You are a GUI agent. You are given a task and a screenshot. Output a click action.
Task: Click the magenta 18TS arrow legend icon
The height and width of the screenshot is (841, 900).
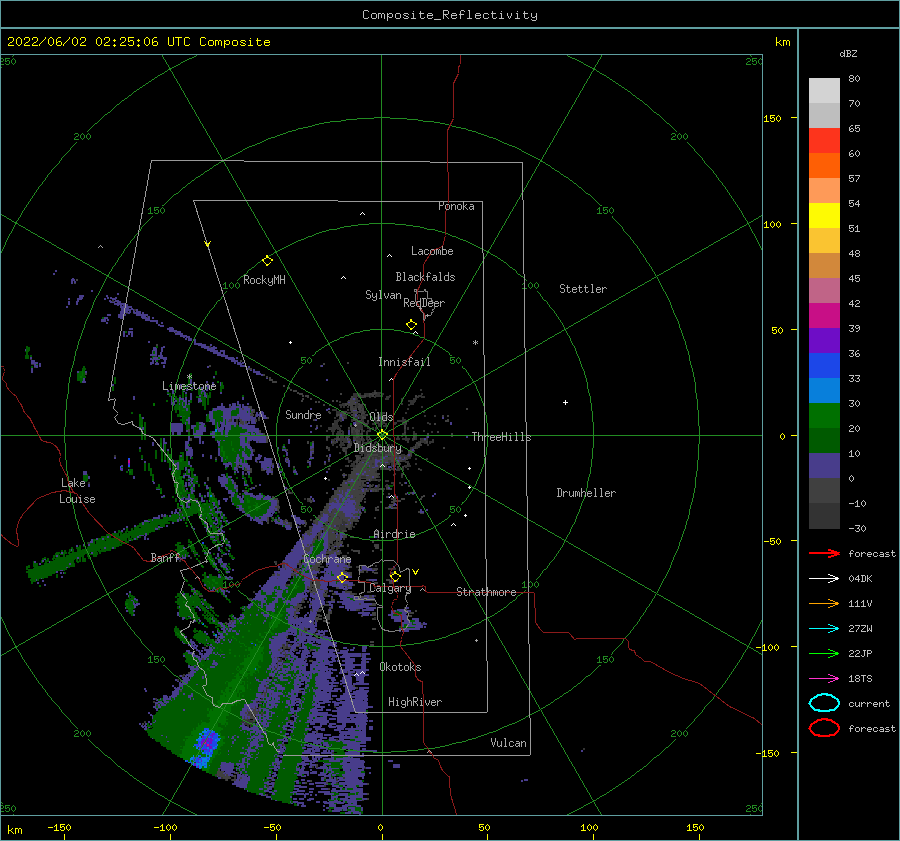point(824,679)
